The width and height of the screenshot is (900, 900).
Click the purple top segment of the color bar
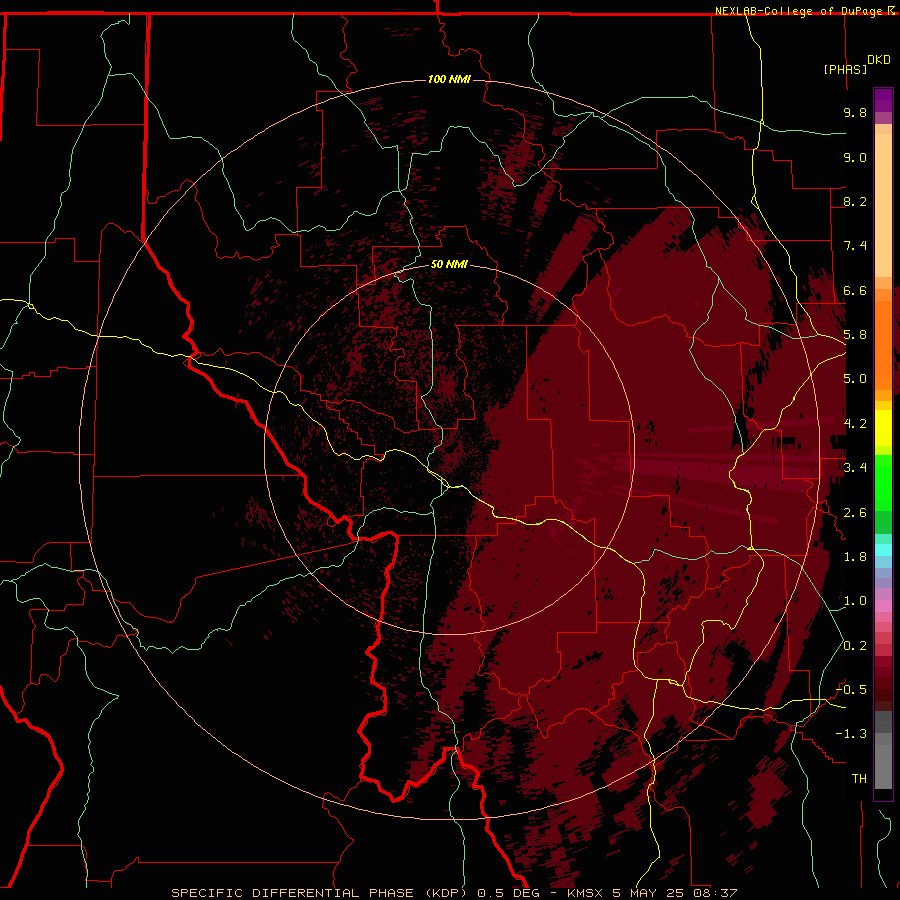883,100
